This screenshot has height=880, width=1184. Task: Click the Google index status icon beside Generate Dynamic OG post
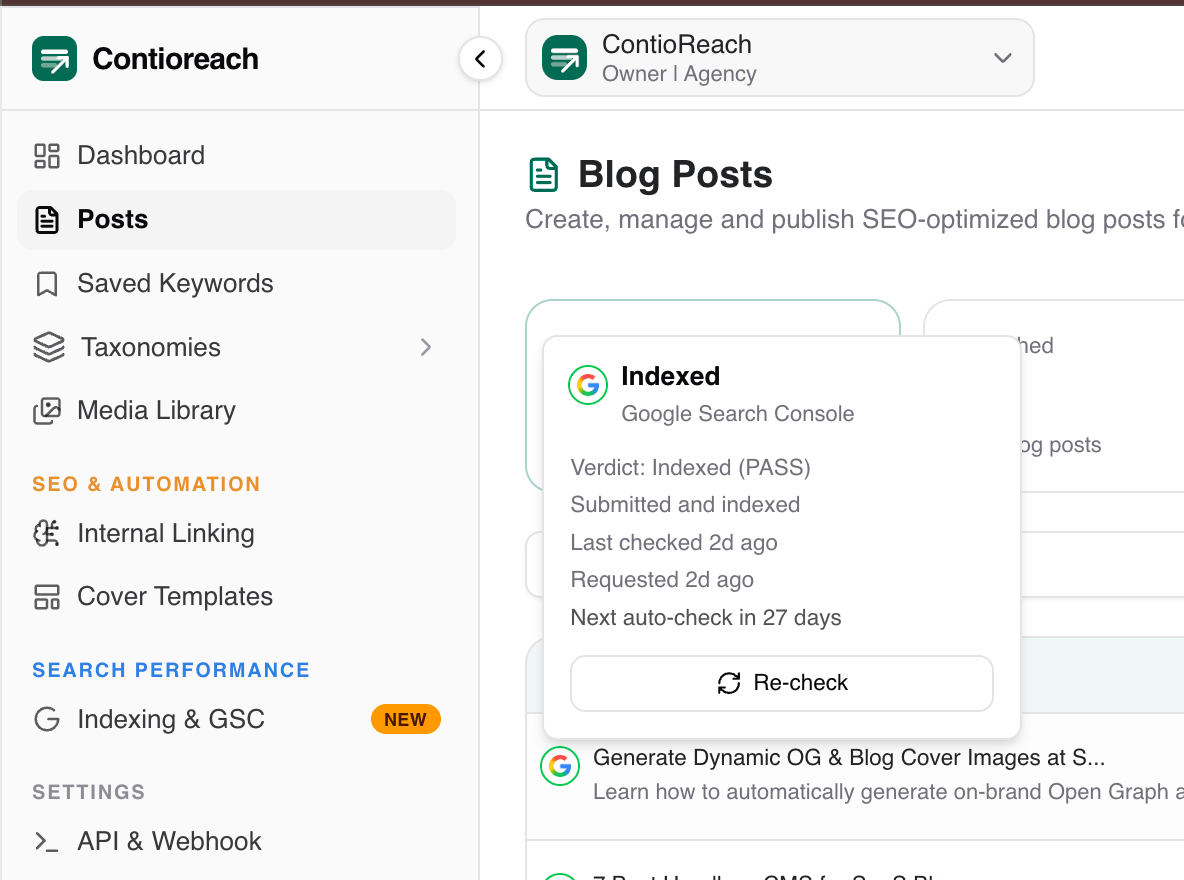560,766
